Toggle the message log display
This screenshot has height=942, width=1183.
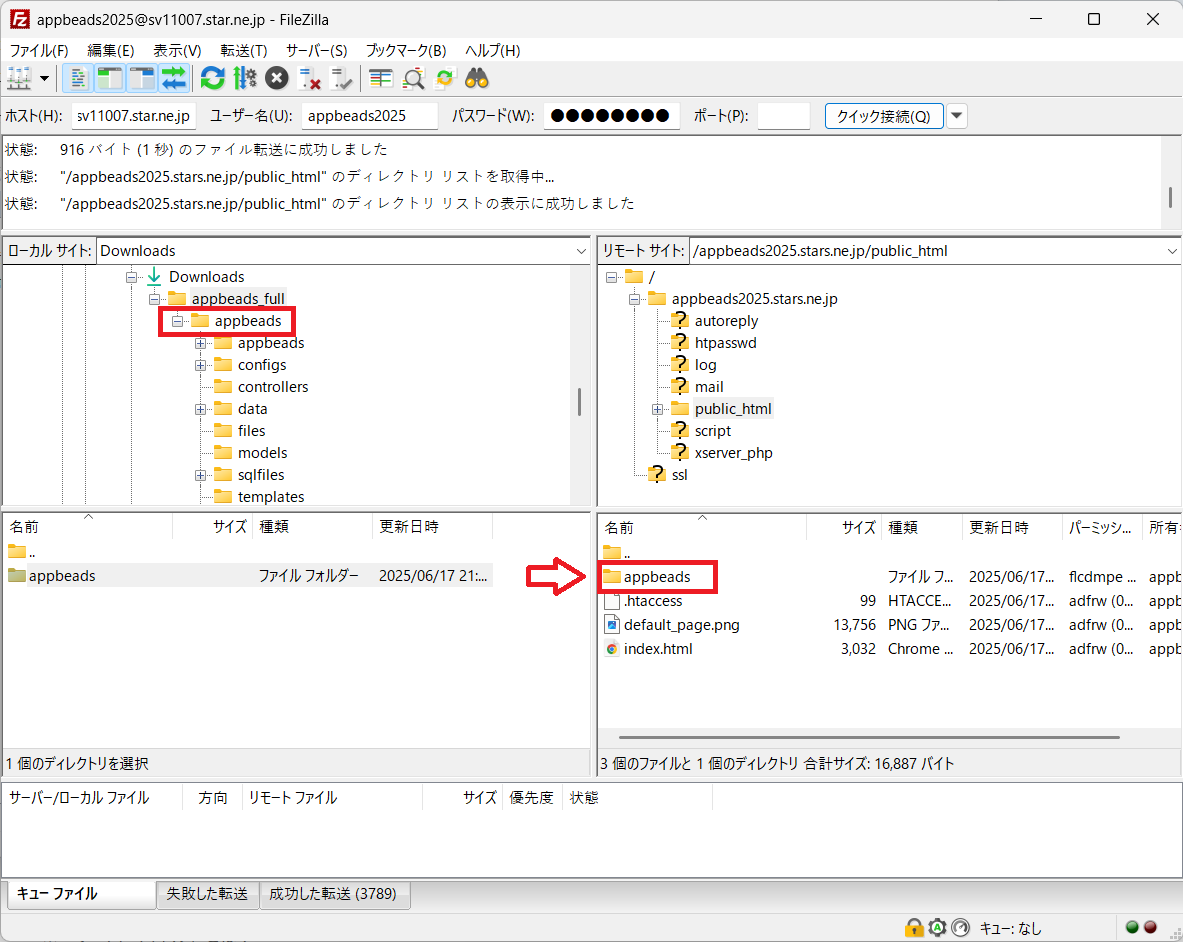pyautogui.click(x=77, y=78)
